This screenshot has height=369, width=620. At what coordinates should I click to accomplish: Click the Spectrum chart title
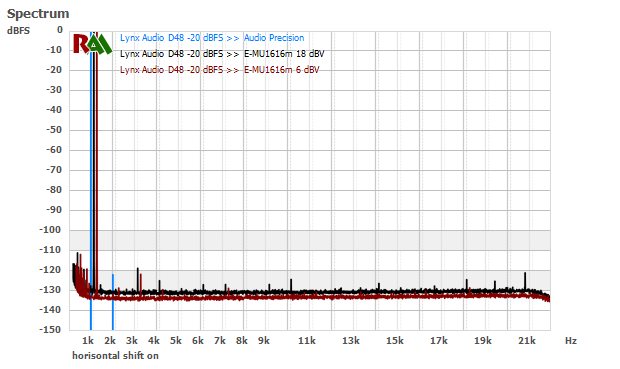[38, 14]
